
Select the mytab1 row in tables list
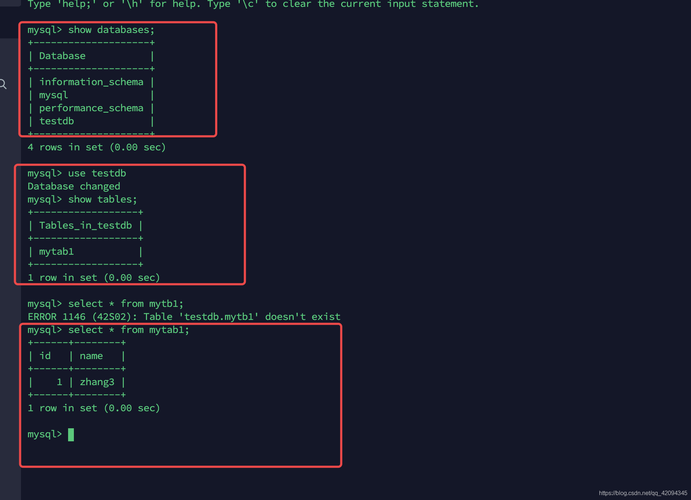pos(57,251)
